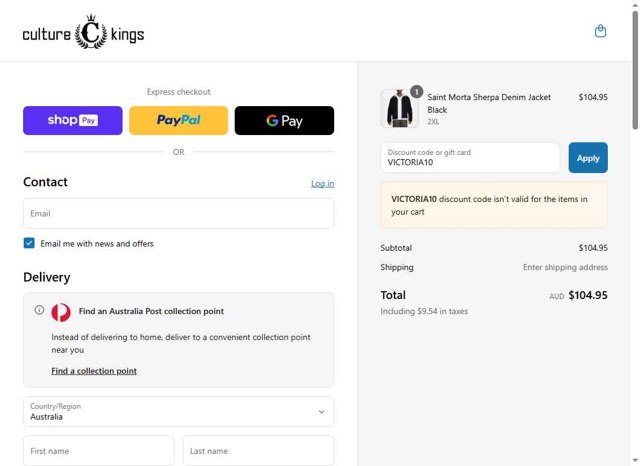Focus the Email input field

pos(178,213)
